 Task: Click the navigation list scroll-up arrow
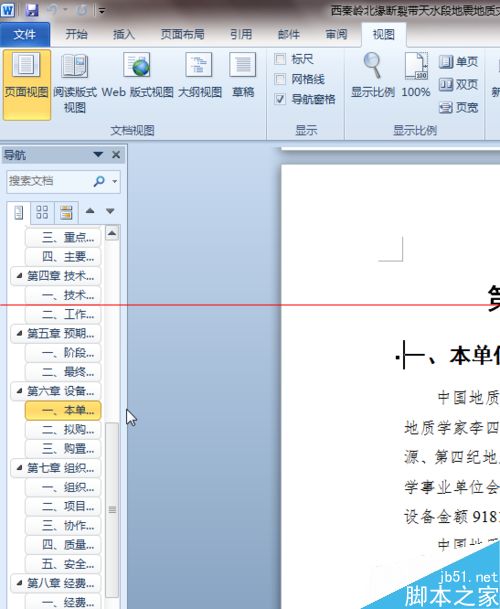click(112, 233)
